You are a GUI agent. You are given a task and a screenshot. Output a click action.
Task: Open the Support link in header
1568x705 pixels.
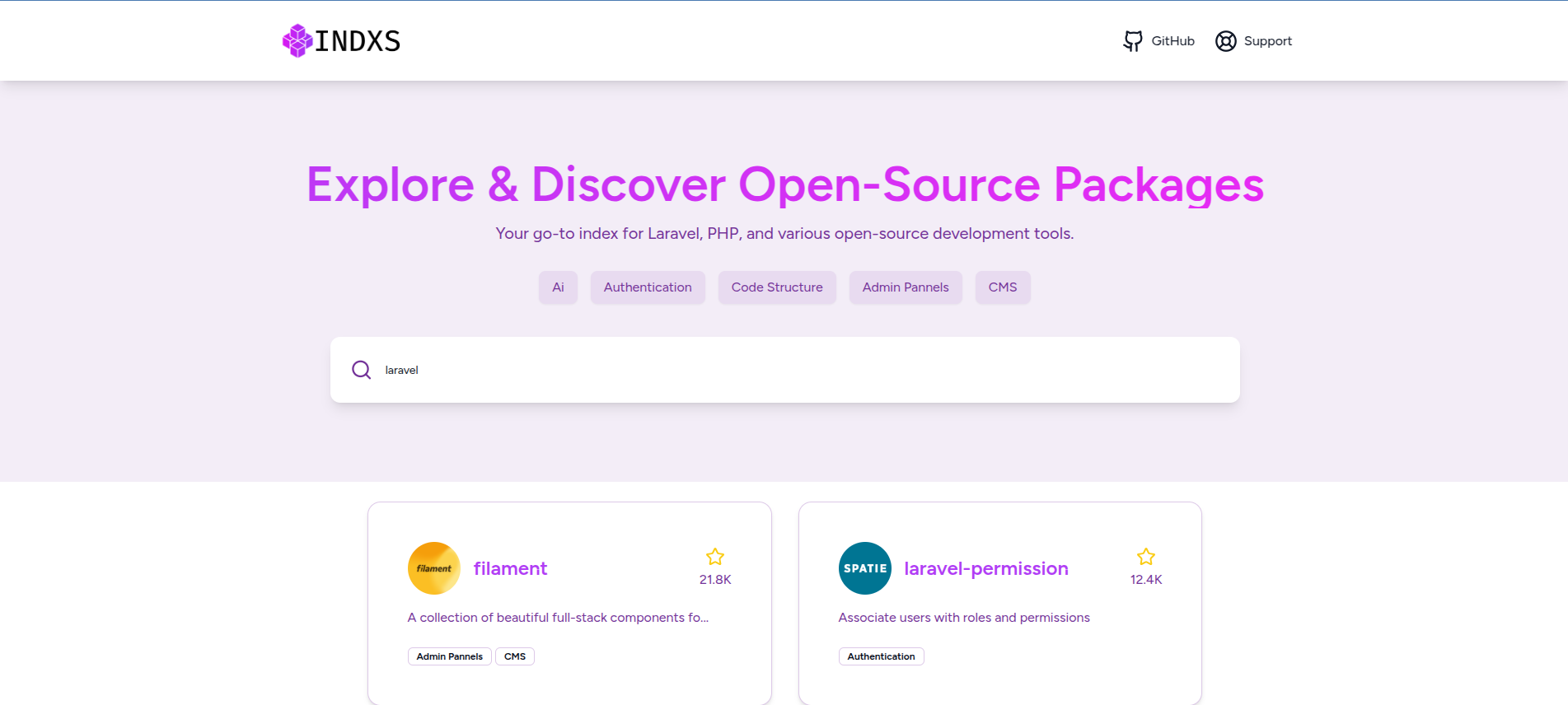1253,41
